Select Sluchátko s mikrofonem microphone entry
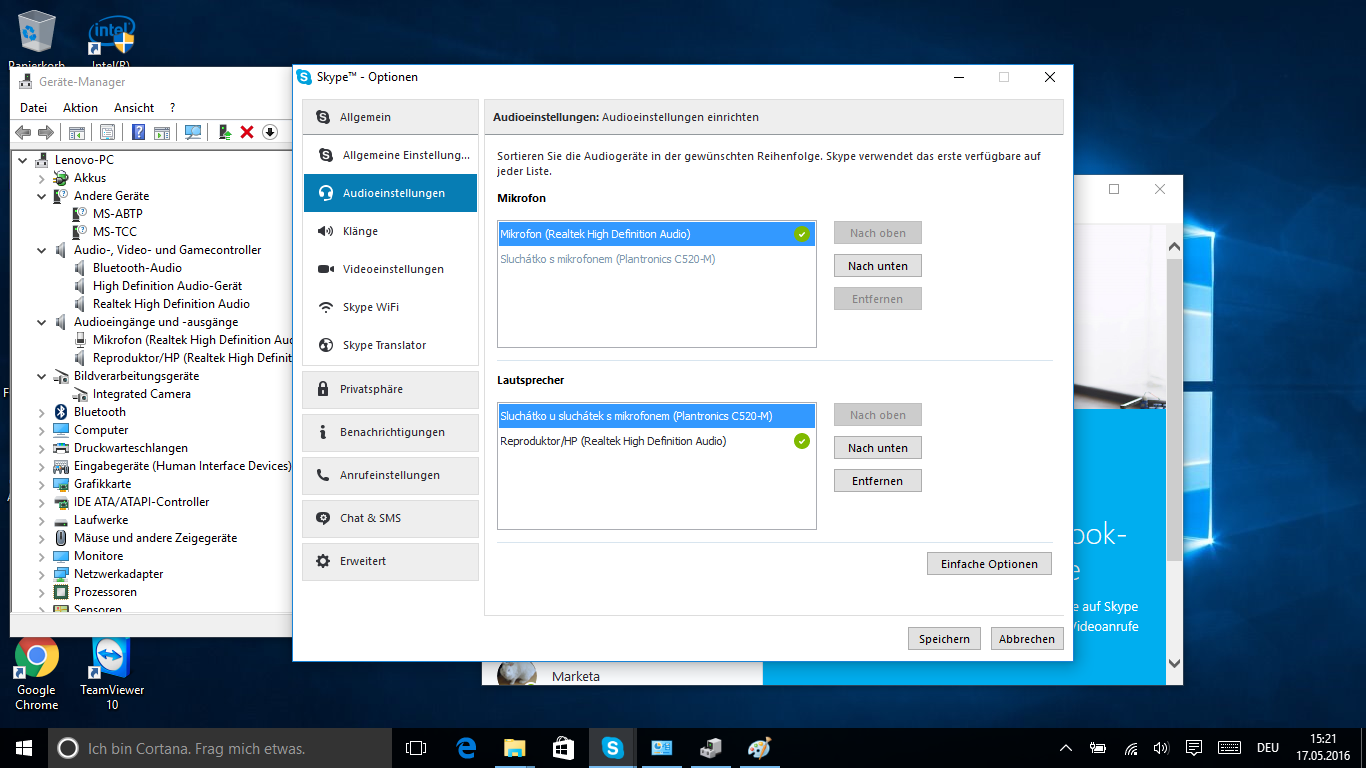The height and width of the screenshot is (768, 1366). [657, 259]
